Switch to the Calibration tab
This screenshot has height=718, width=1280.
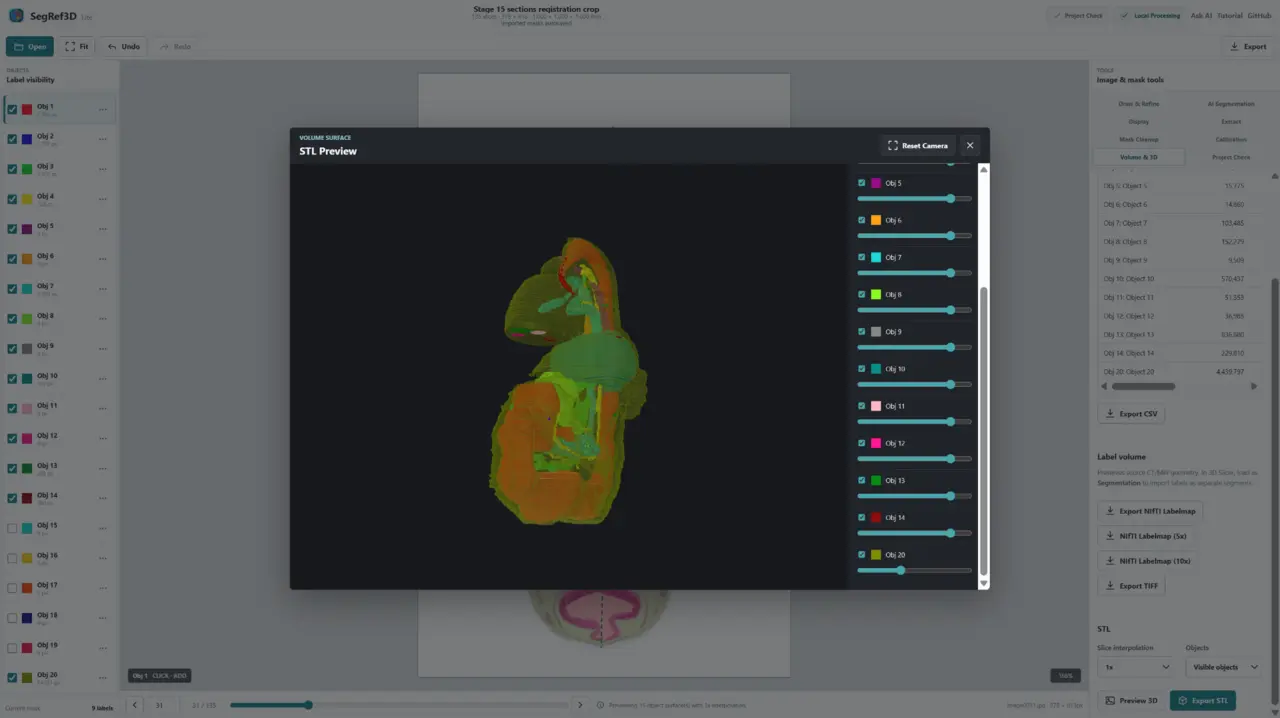click(1231, 140)
